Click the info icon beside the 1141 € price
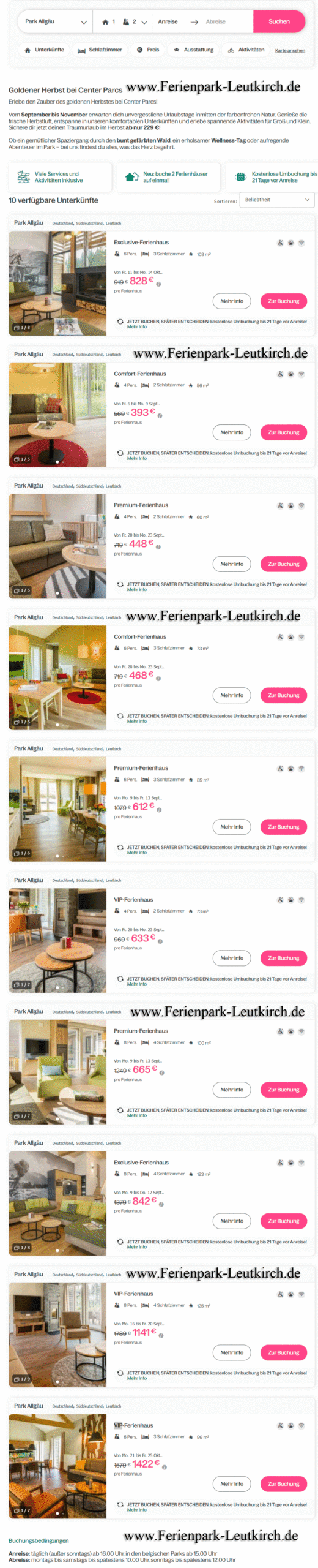The width and height of the screenshot is (318, 1568). tap(161, 1335)
